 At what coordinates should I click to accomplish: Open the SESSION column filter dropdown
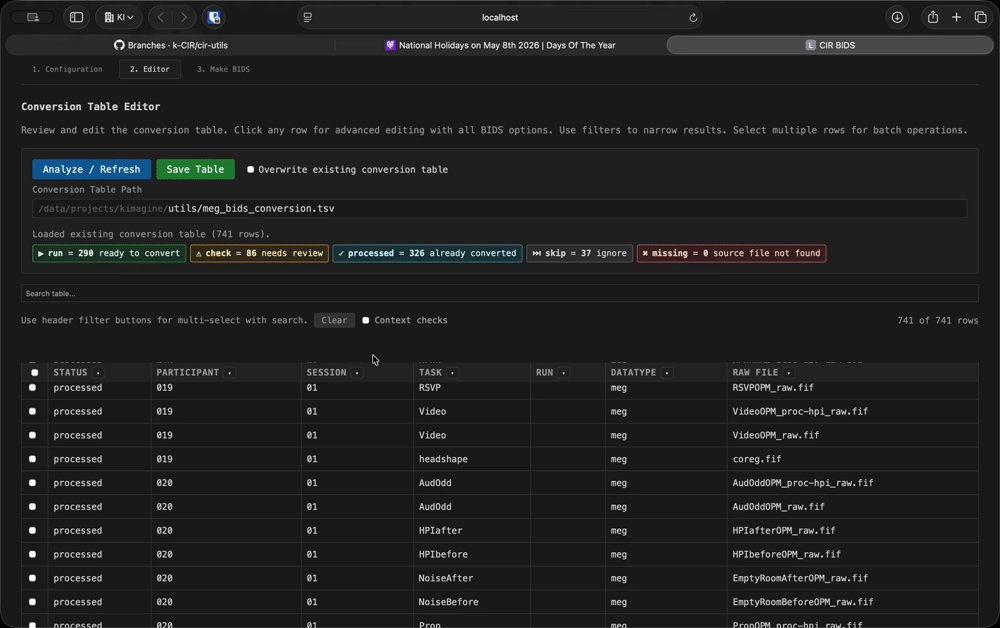(x=357, y=372)
